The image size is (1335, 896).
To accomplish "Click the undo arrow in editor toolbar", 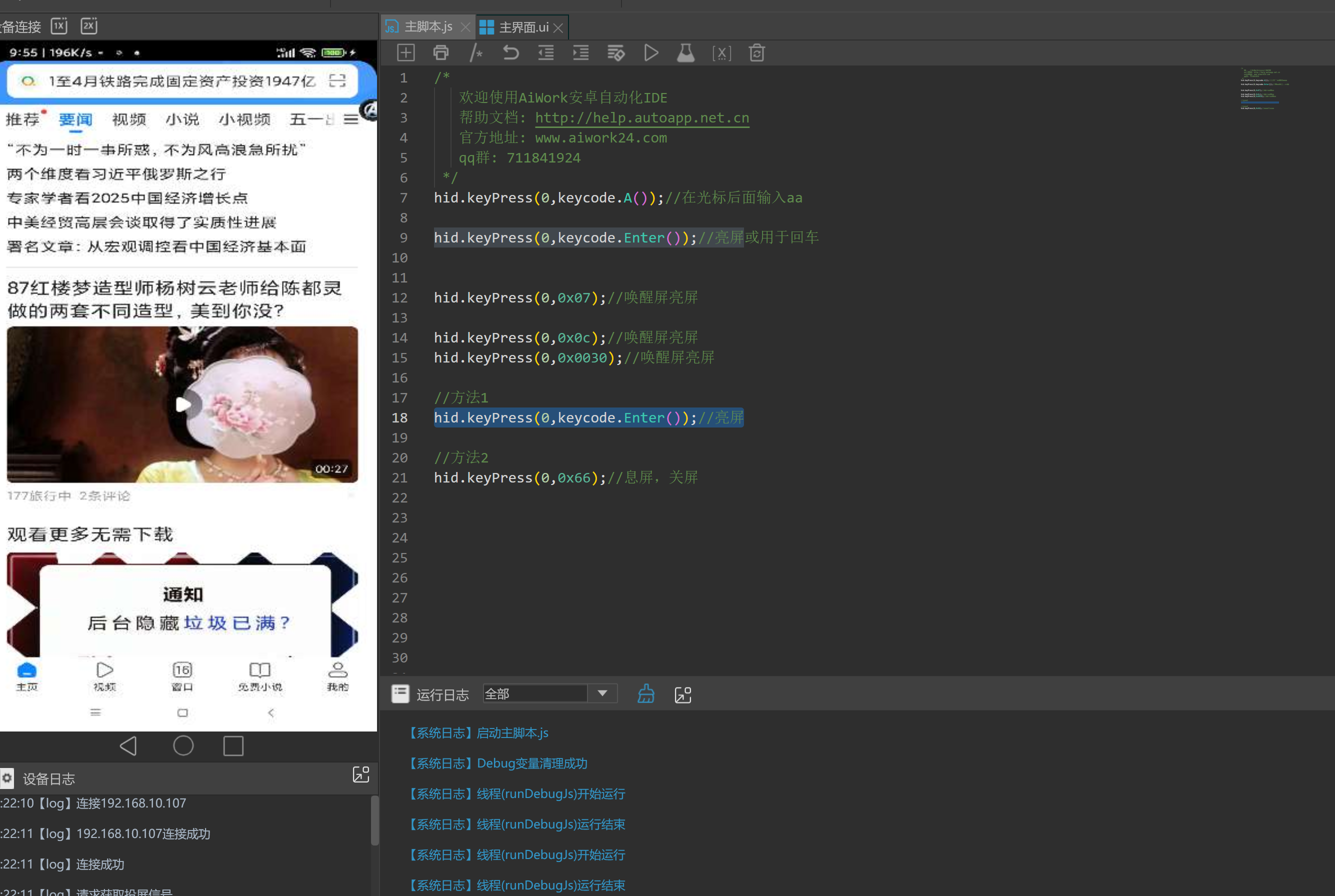I will (510, 52).
